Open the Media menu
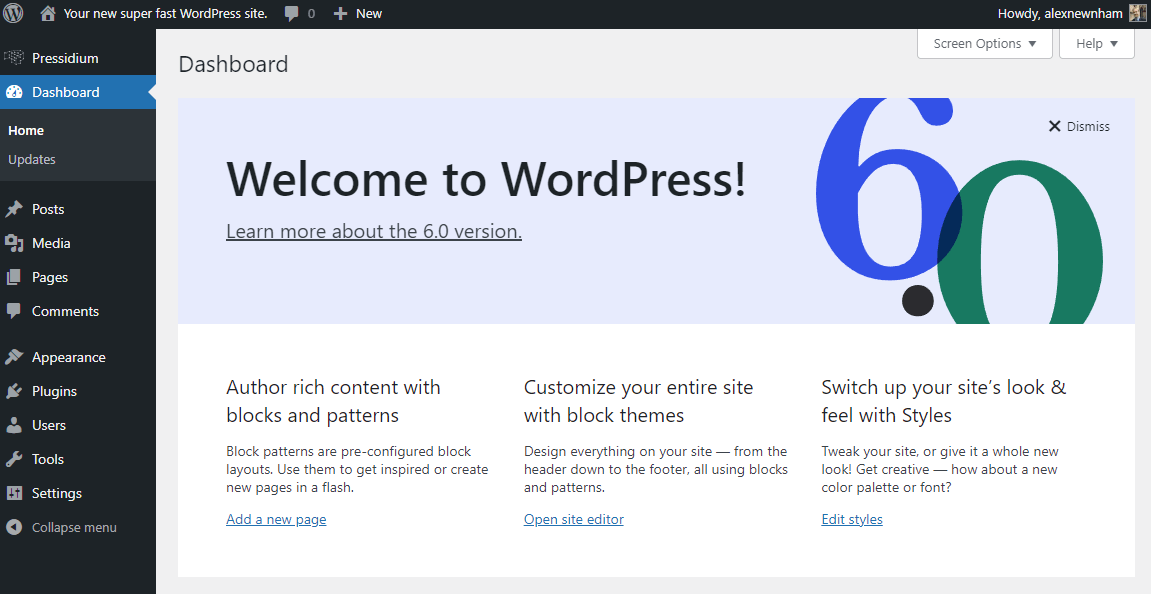1151x594 pixels. click(x=78, y=243)
